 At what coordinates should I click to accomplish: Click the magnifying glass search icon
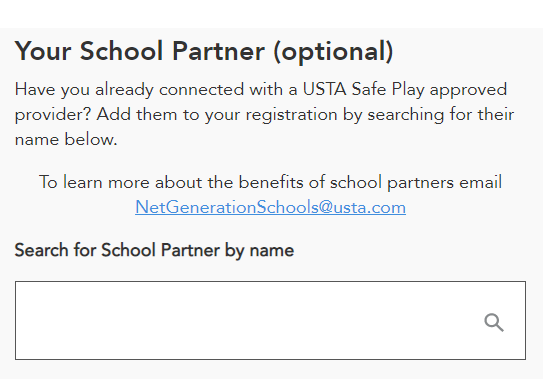494,322
